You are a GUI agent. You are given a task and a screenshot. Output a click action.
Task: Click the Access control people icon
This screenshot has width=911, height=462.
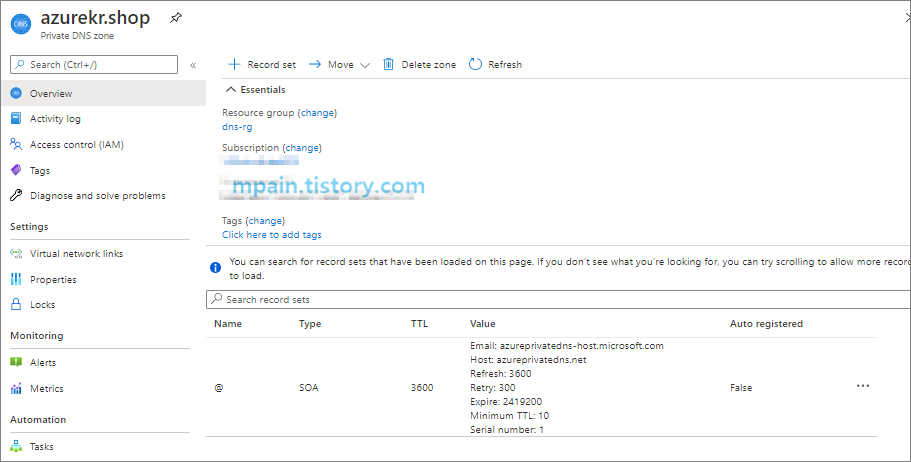[x=16, y=144]
